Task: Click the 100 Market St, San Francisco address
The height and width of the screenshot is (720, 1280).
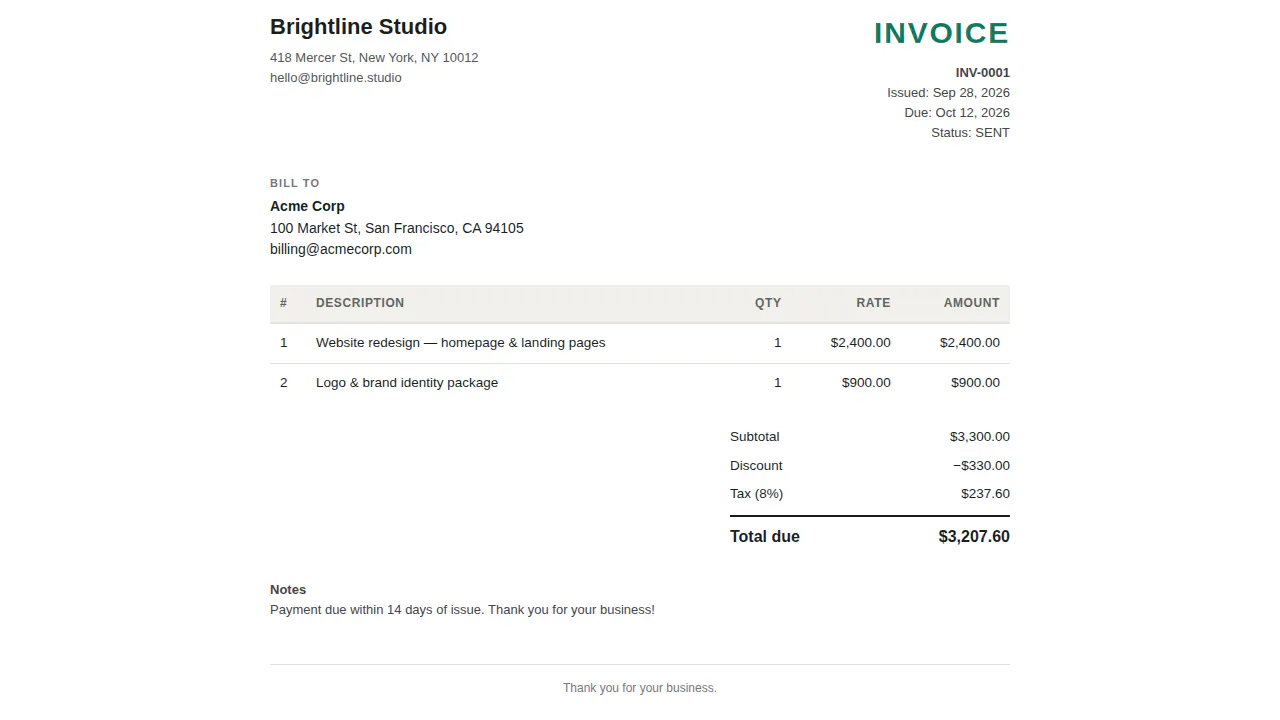Action: tap(397, 228)
